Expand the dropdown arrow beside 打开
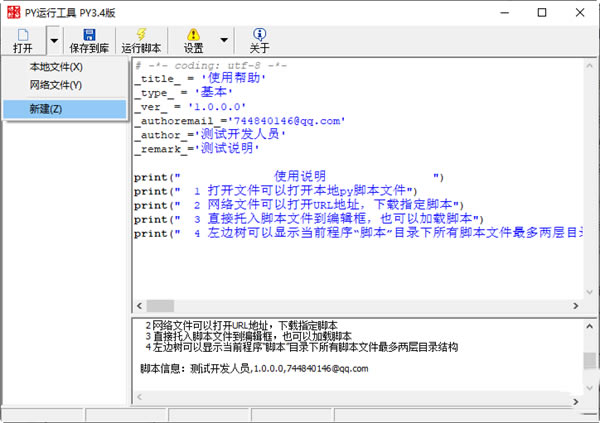Viewport: 600px width, 423px height. (x=52, y=40)
